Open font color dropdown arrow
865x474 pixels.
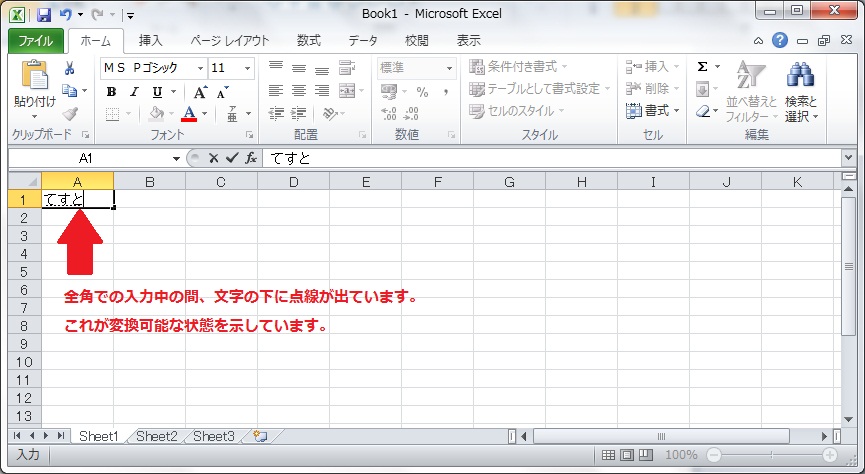coord(205,114)
